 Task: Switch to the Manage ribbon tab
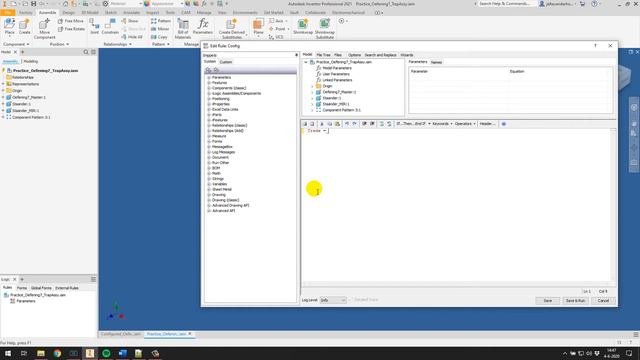204,13
